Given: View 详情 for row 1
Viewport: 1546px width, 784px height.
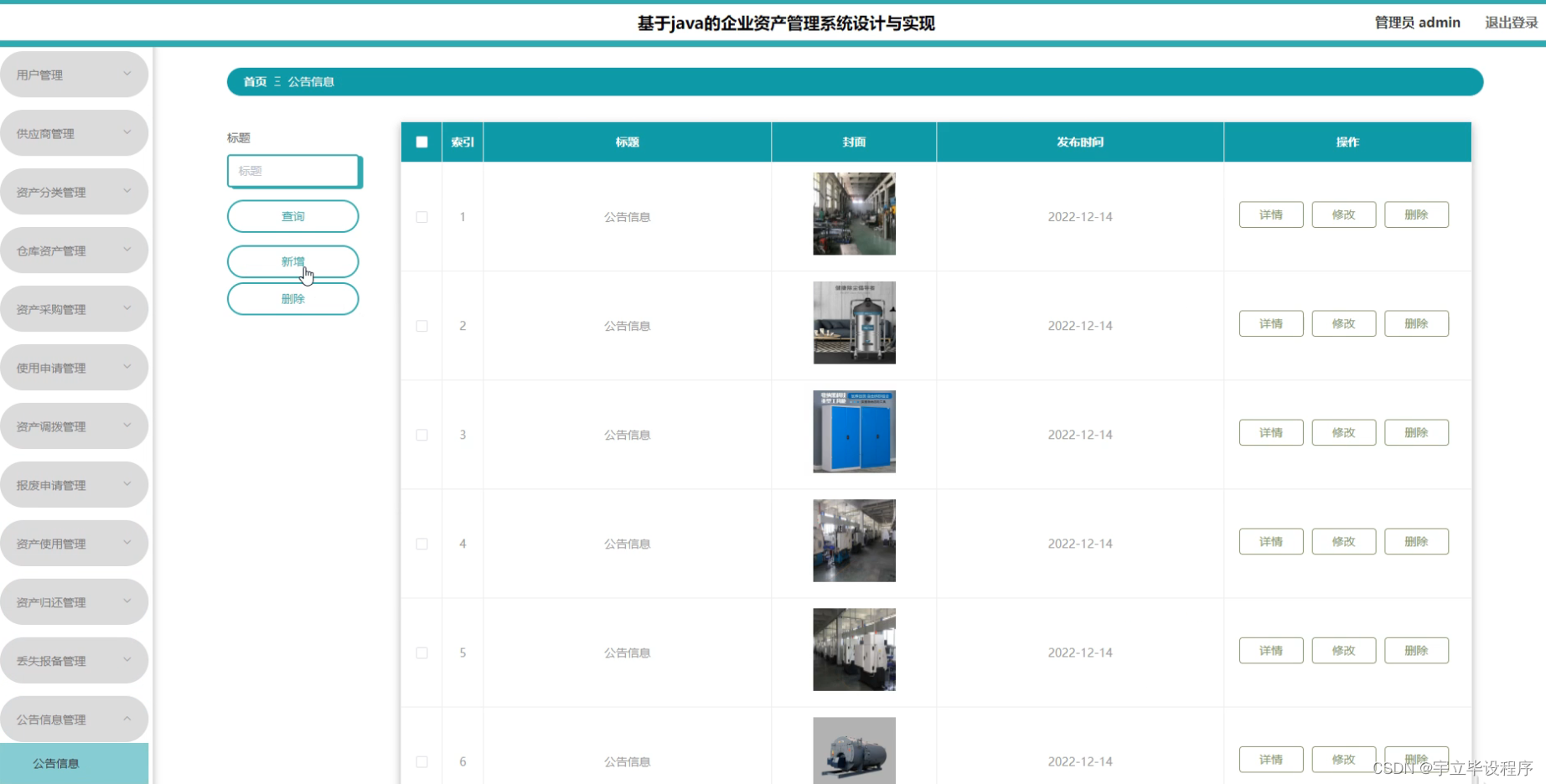Looking at the screenshot, I should point(1271,214).
